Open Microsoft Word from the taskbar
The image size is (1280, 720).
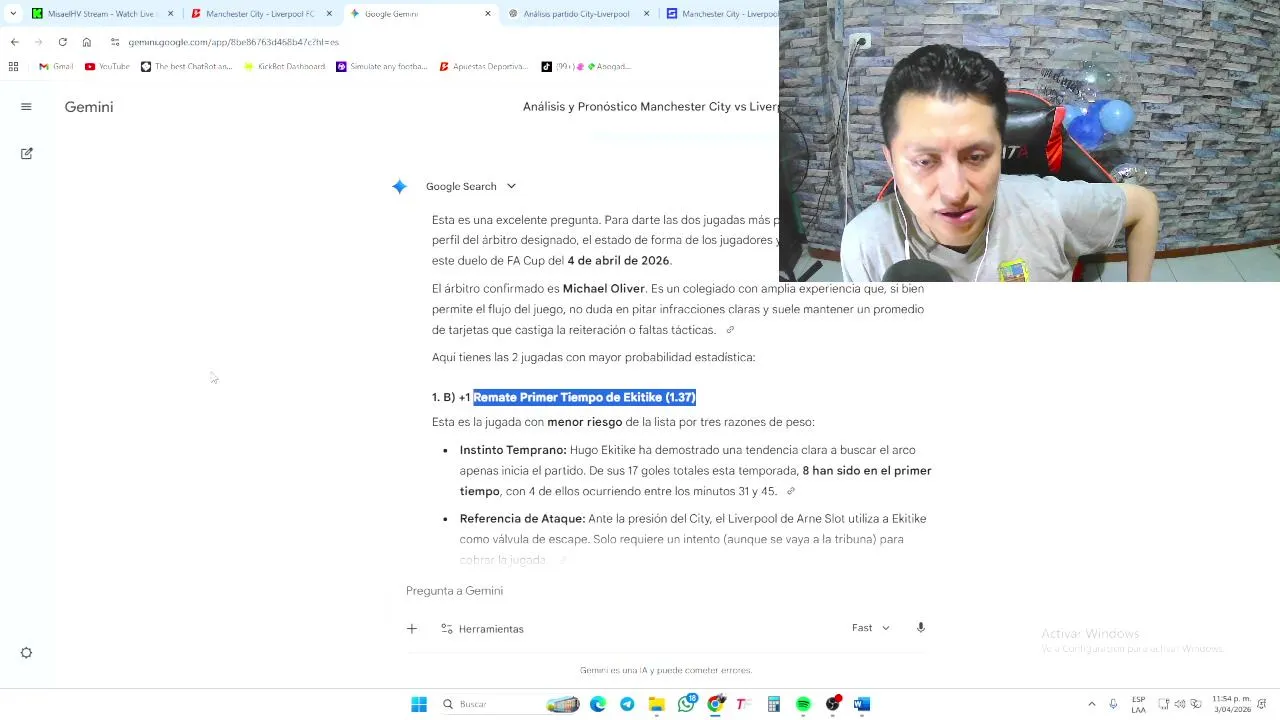[862, 704]
